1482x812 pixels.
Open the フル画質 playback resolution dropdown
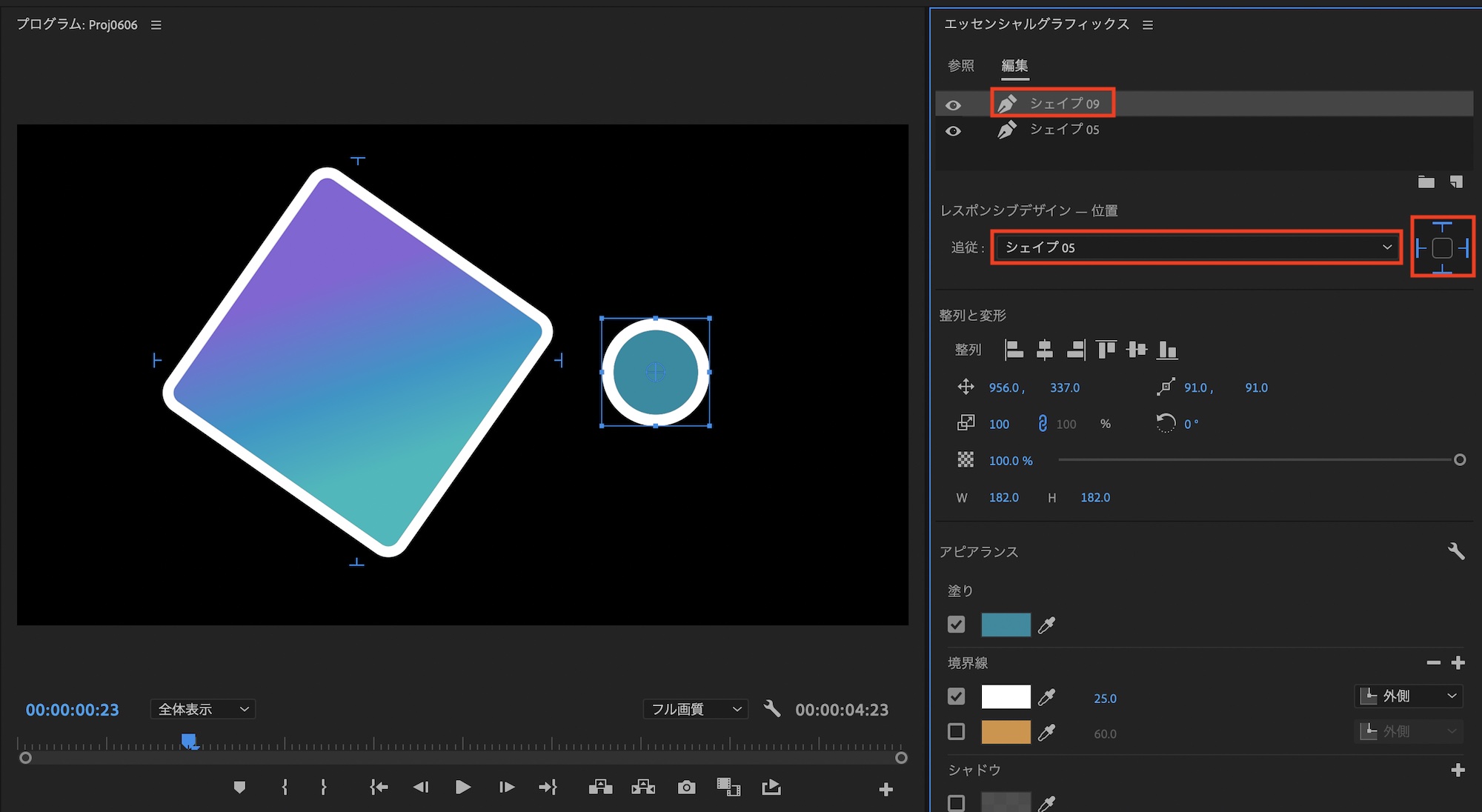point(695,709)
